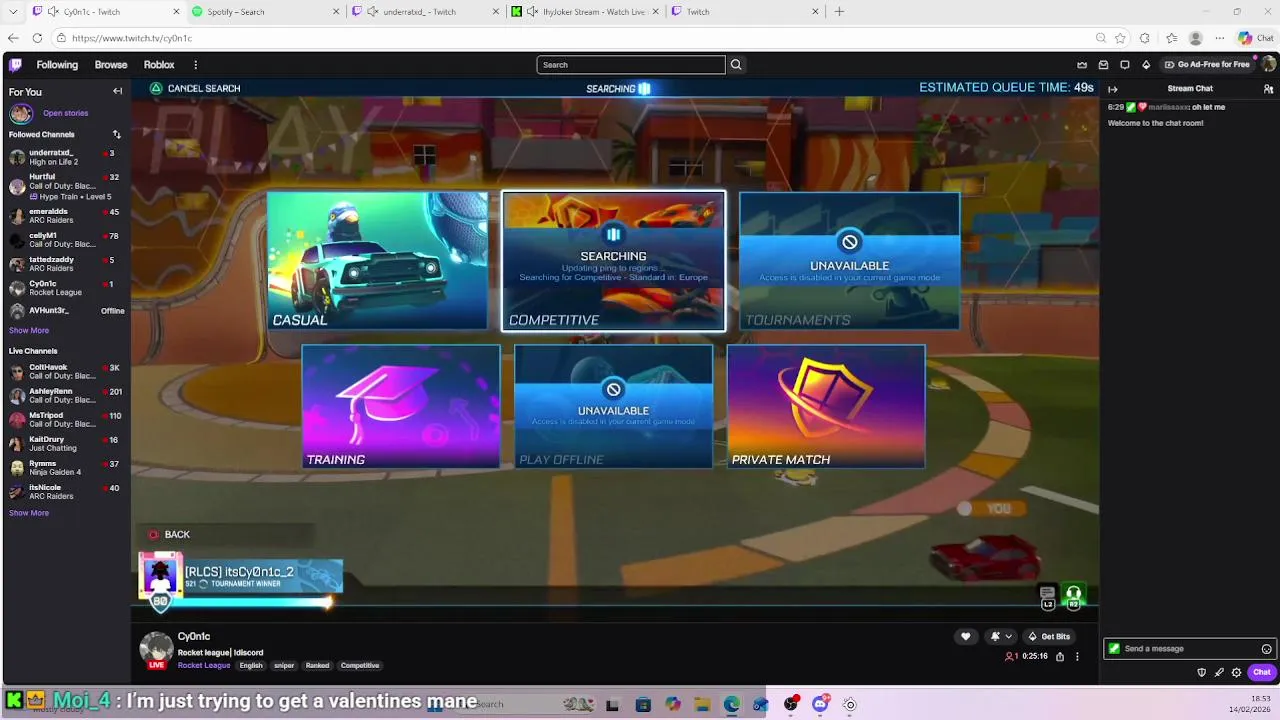Open the user profile avatar menu
Screen dimensions: 1280x720
1268,64
